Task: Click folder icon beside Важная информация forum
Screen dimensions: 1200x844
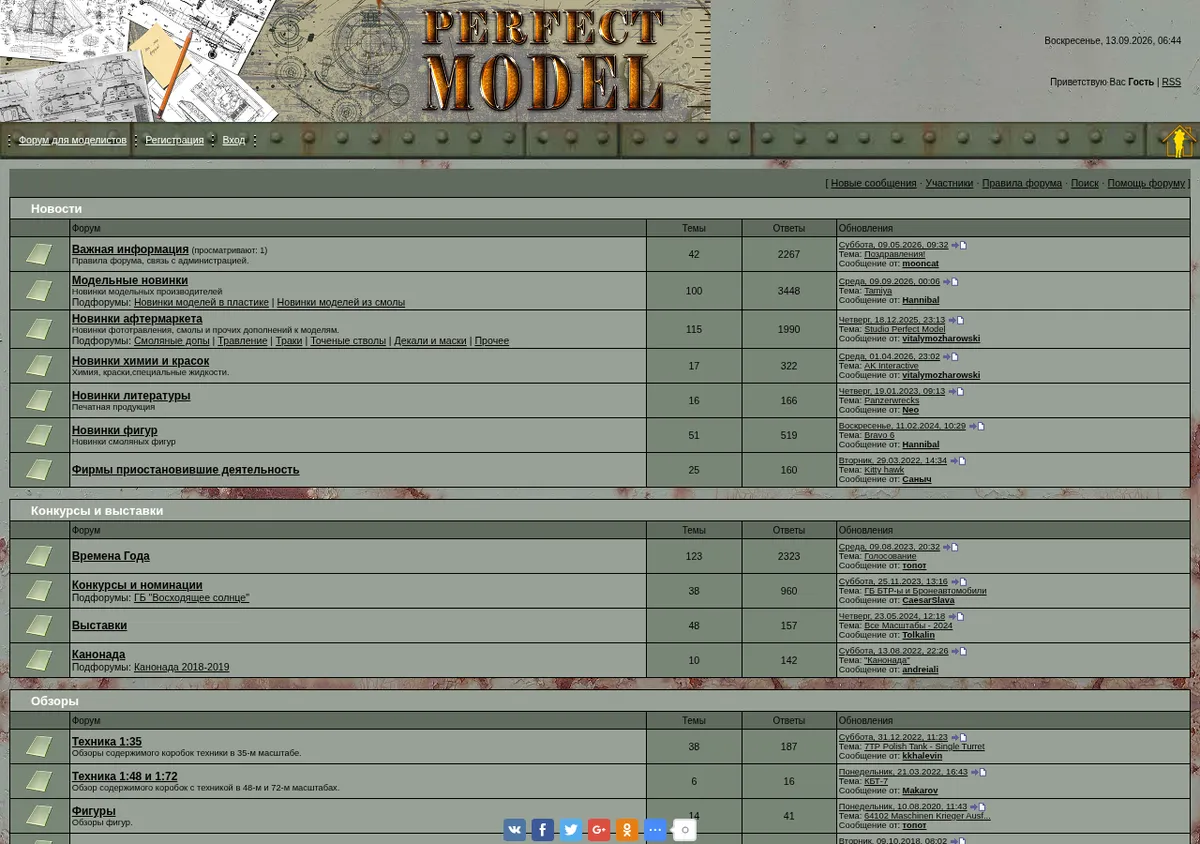Action: (39, 254)
